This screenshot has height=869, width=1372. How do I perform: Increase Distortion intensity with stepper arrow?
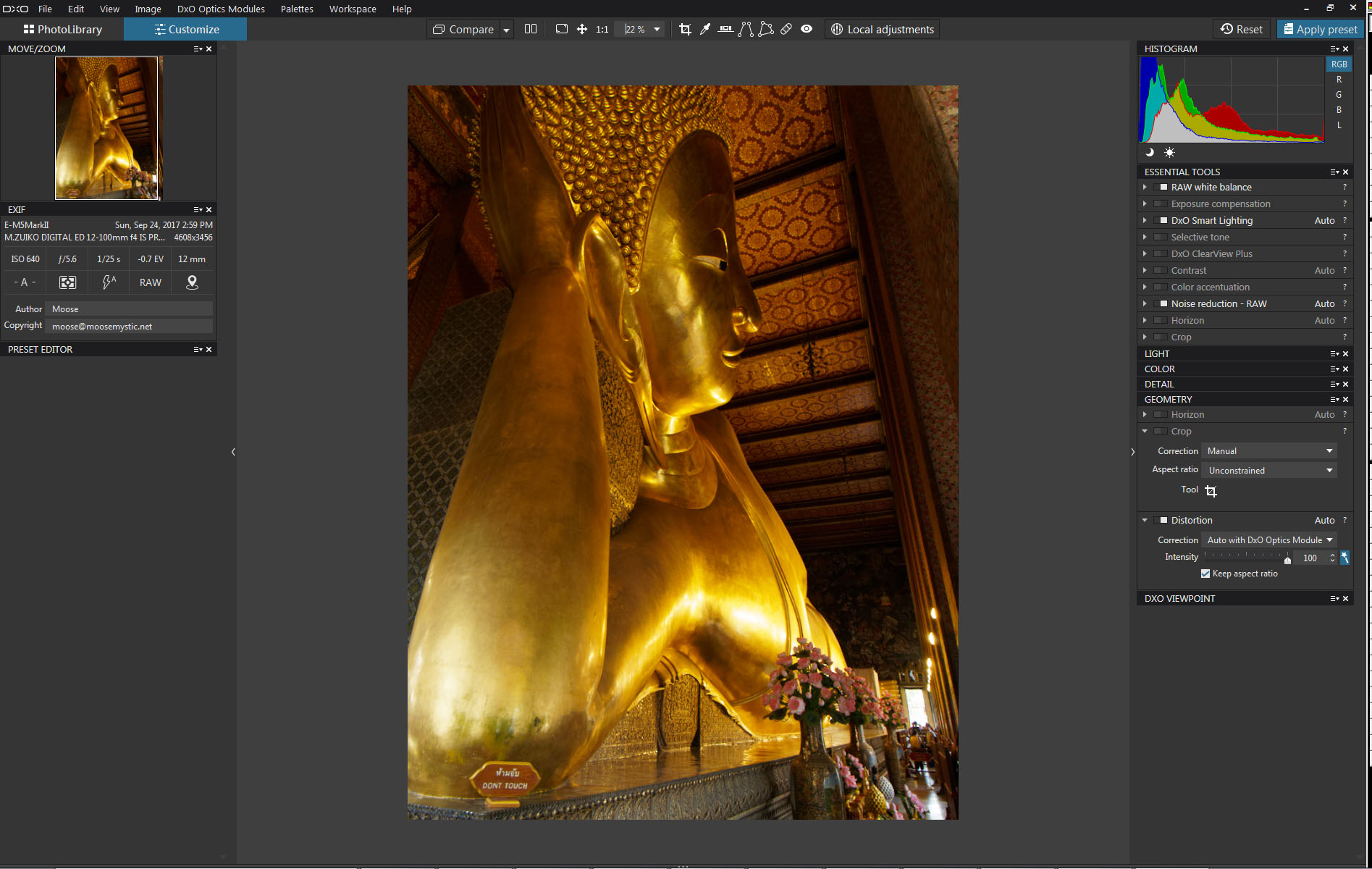click(x=1332, y=555)
